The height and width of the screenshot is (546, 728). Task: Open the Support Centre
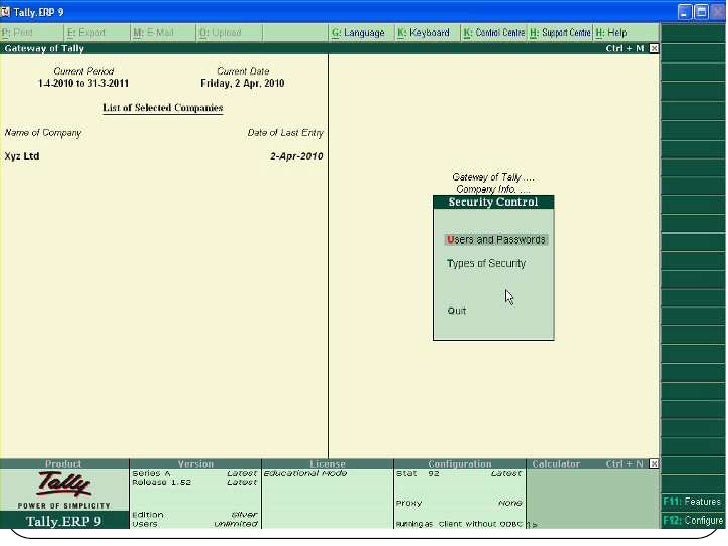click(x=560, y=33)
